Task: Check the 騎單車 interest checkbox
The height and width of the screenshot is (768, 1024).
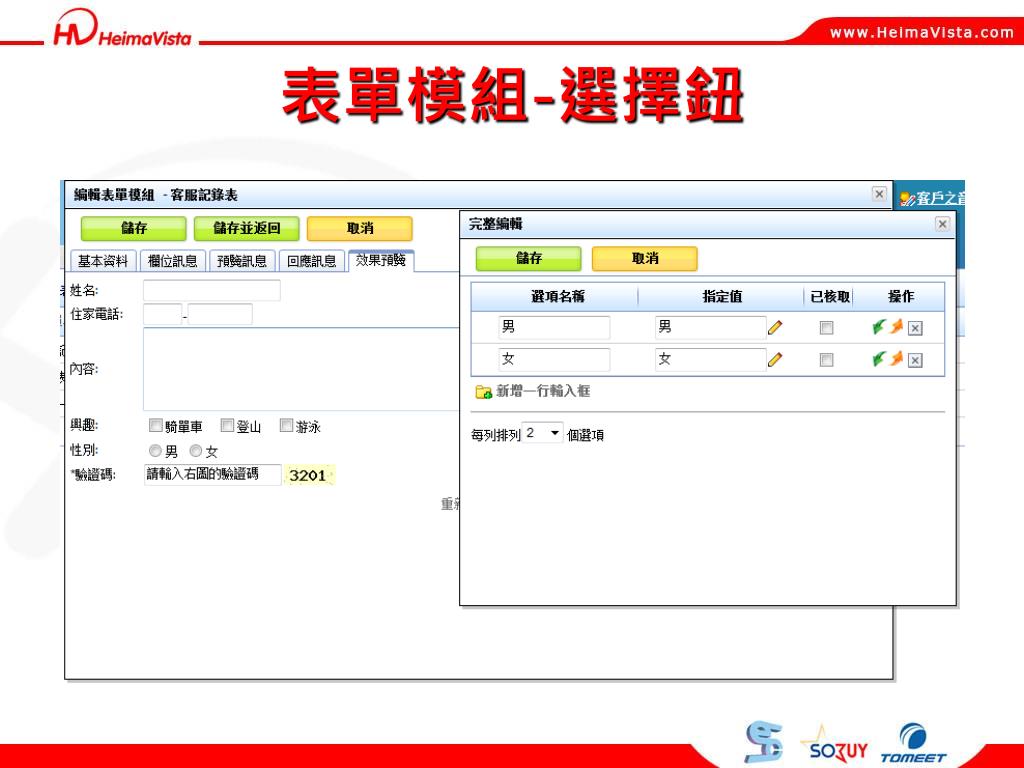Action: 155,426
